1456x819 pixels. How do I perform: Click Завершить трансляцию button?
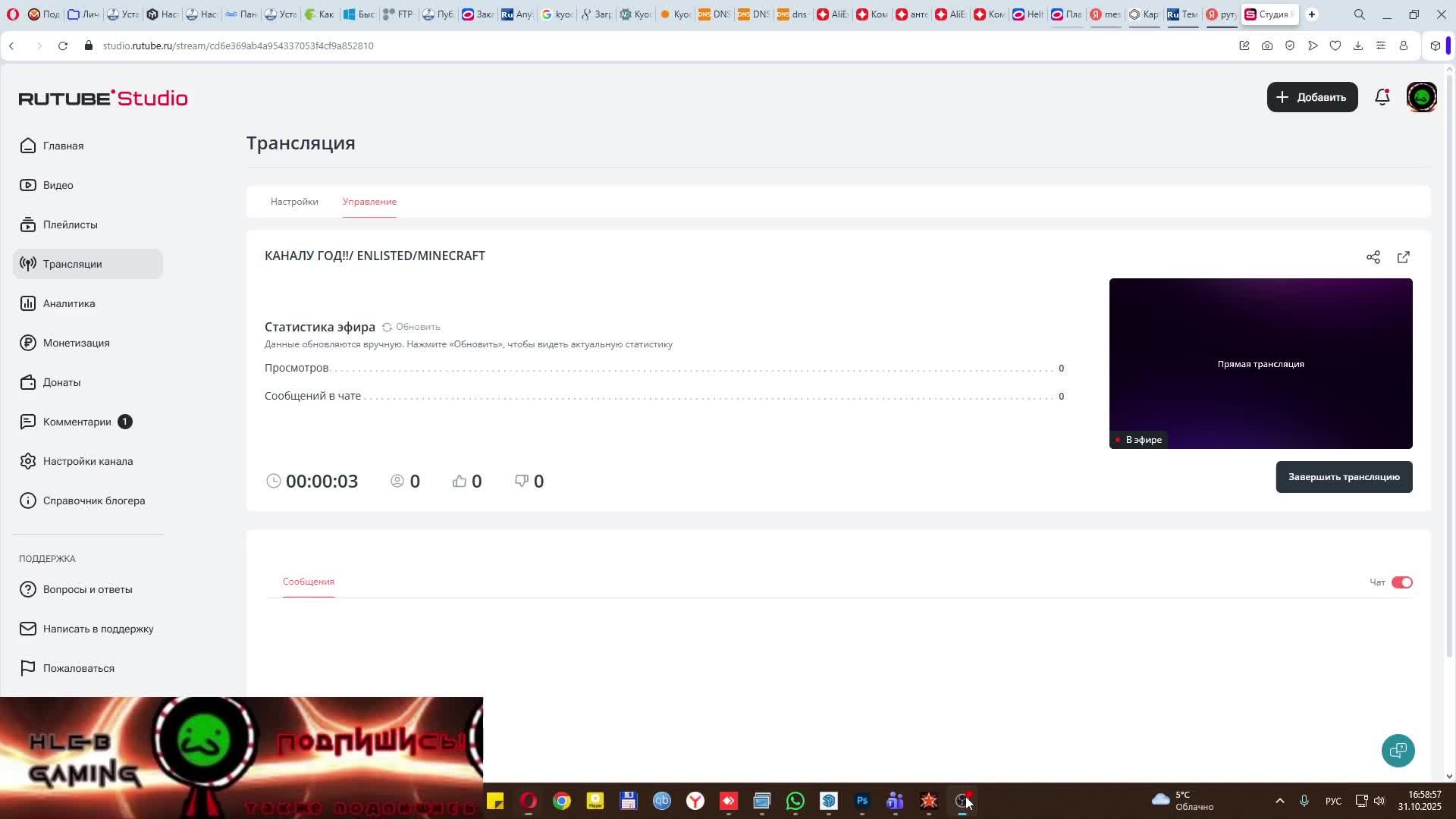coord(1343,477)
